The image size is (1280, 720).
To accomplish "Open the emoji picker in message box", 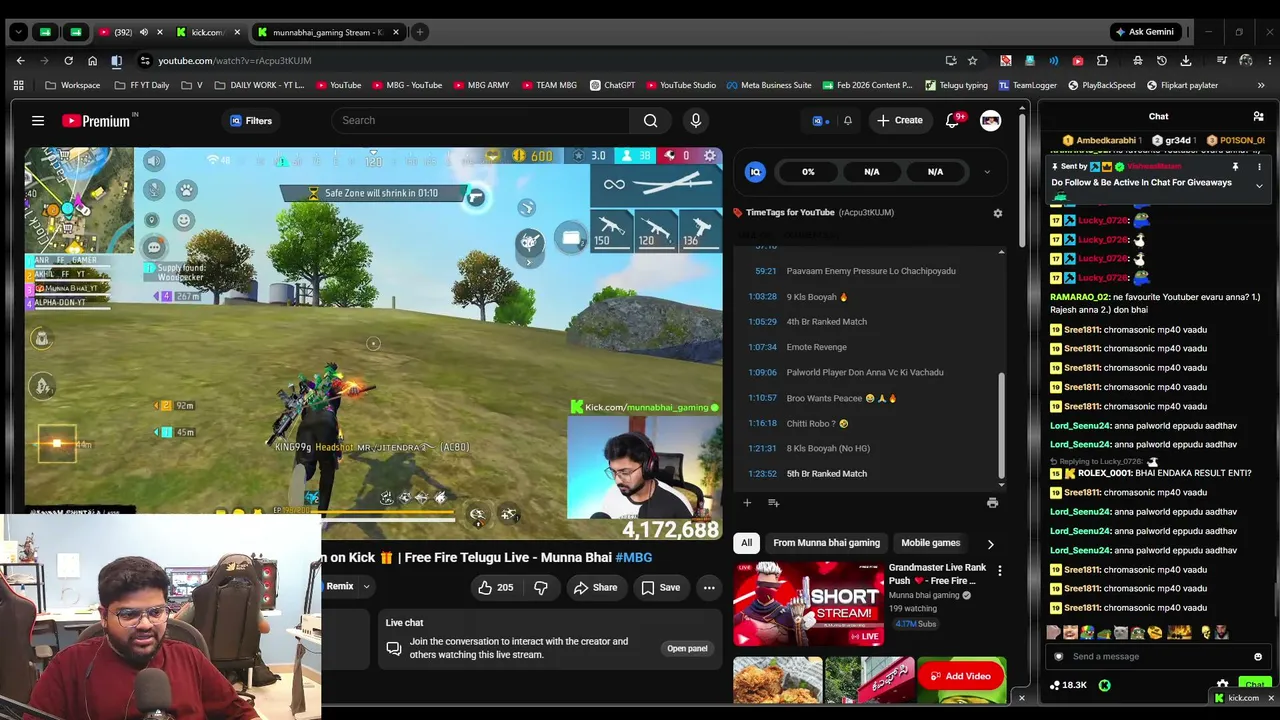I will pos(1258,657).
